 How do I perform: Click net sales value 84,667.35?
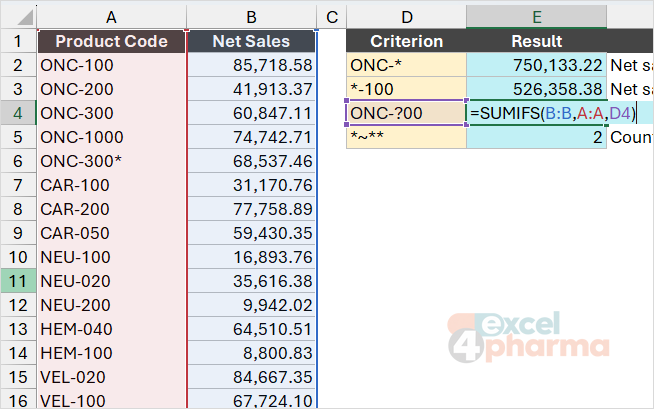point(252,377)
